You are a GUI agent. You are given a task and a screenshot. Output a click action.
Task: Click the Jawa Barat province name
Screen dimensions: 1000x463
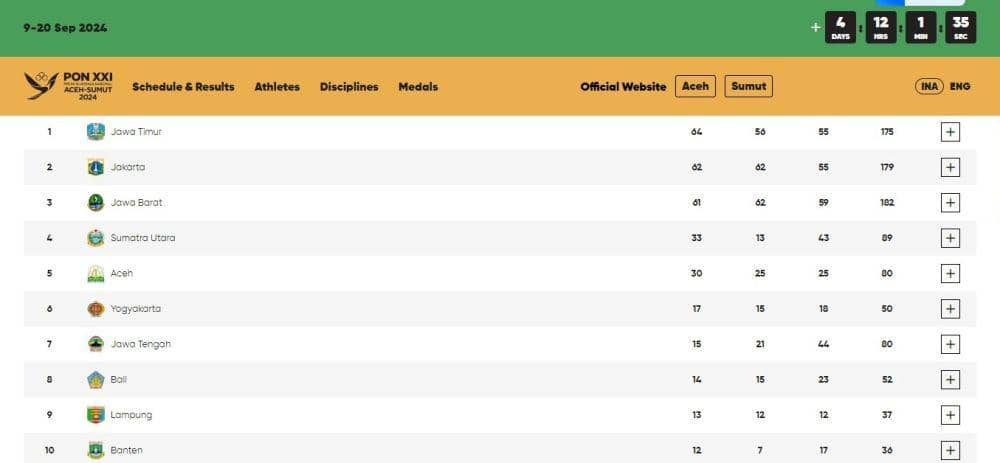pyautogui.click(x=136, y=203)
